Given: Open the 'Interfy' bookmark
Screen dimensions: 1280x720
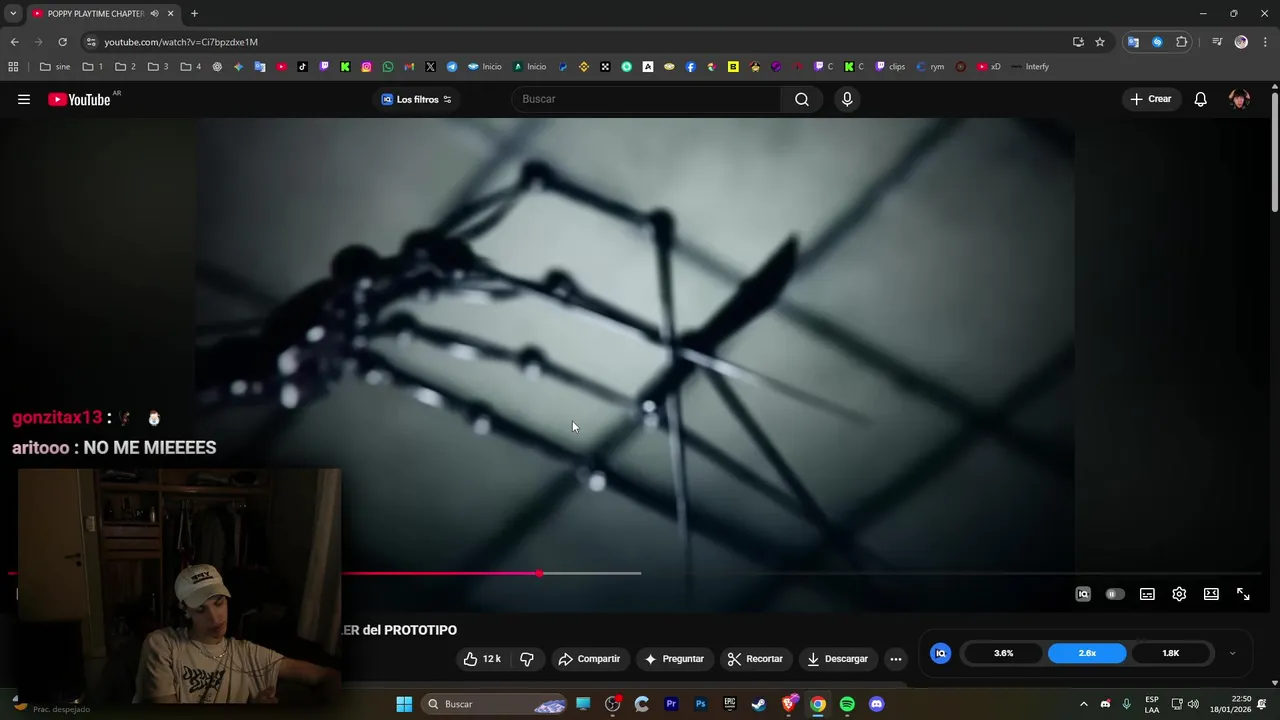Looking at the screenshot, I should 1030,67.
